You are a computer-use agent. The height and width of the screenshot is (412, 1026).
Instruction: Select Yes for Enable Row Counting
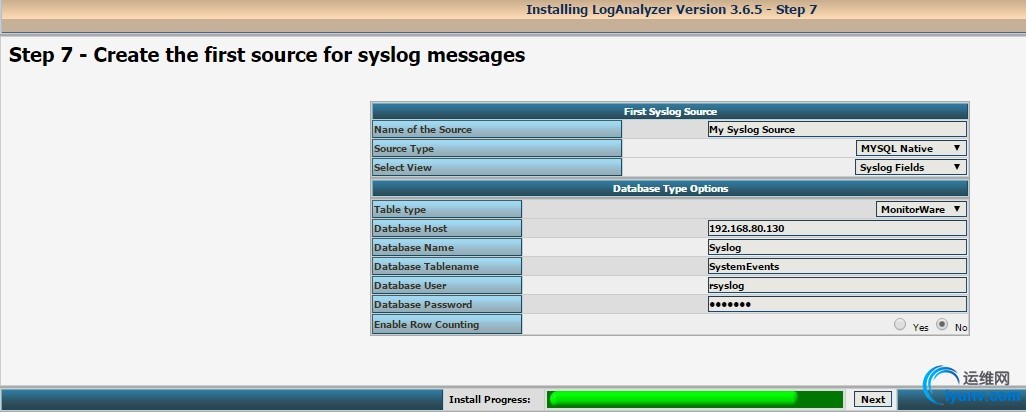coord(900,324)
